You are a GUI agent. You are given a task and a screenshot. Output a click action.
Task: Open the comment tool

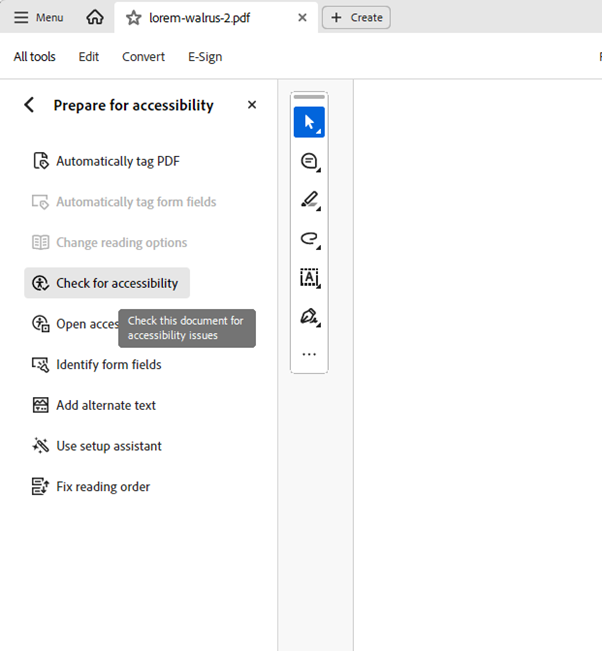click(x=309, y=161)
